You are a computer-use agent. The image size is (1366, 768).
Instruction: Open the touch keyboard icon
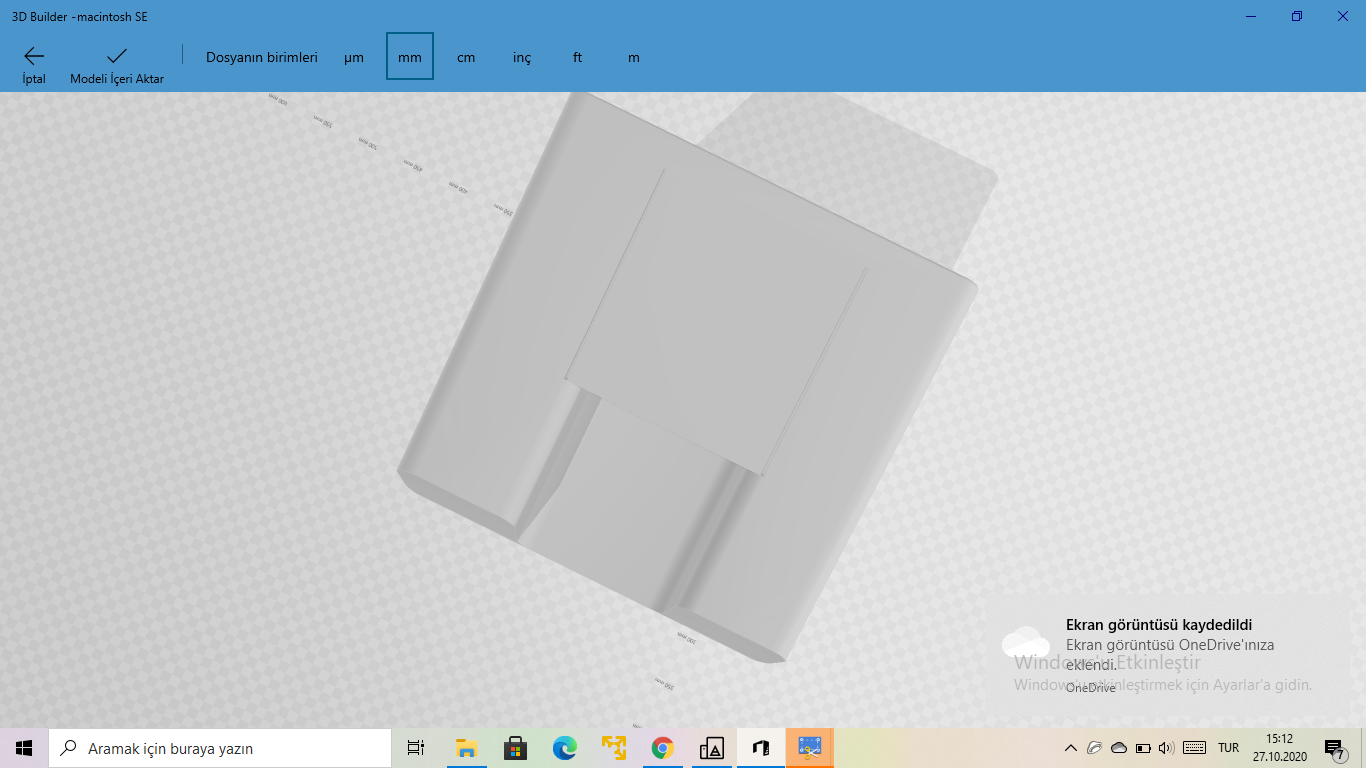pos(1194,748)
